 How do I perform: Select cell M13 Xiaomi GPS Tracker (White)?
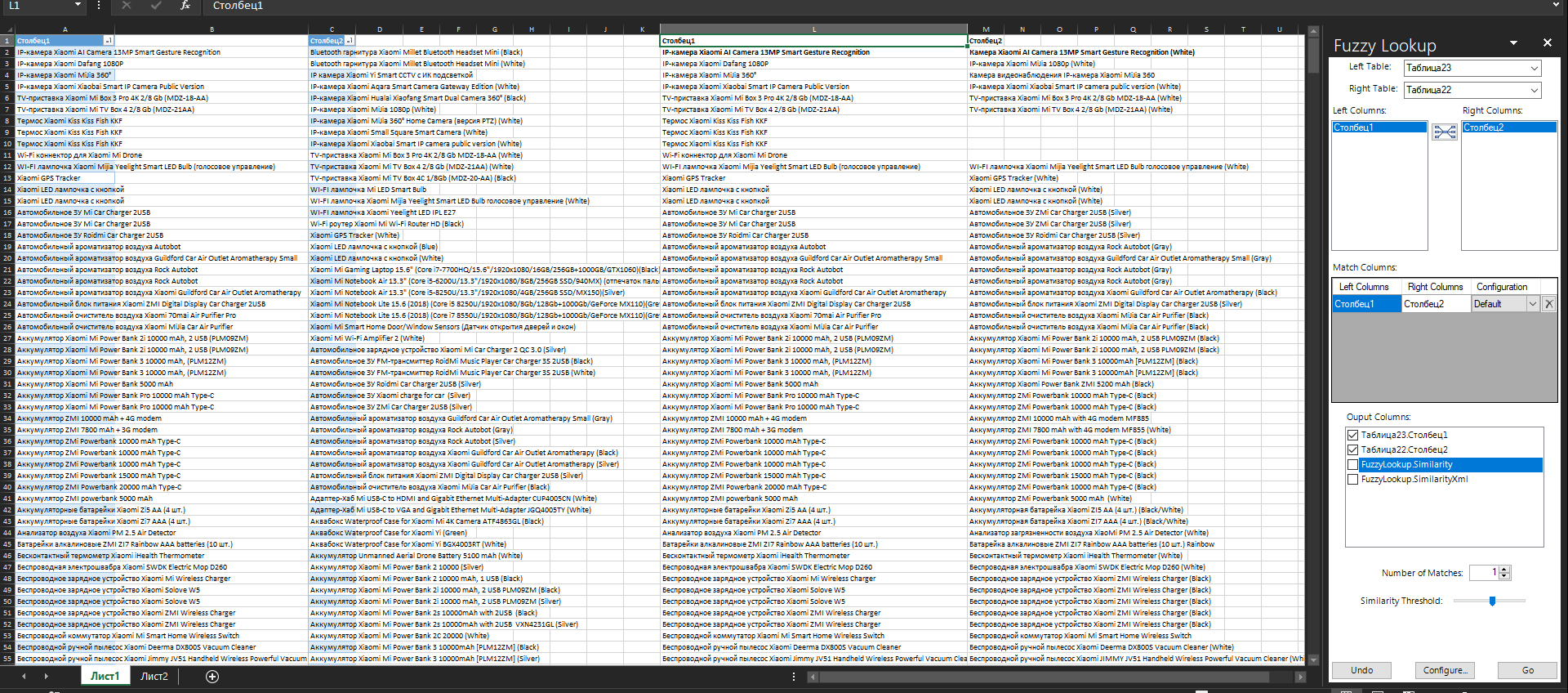[x=986, y=178]
